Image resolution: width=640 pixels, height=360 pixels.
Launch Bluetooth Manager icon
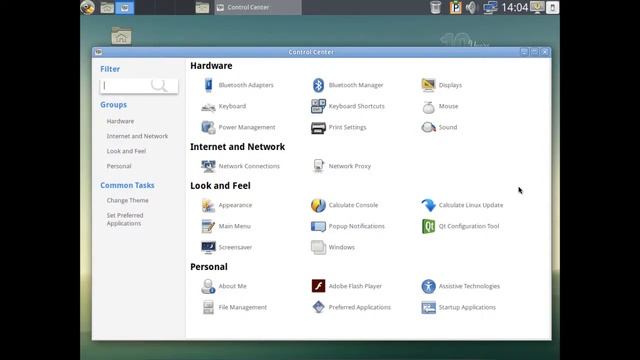click(318, 85)
